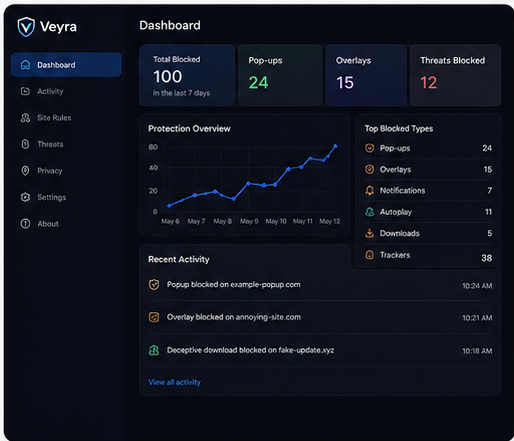Image resolution: width=514 pixels, height=441 pixels.
Task: Click the Threats sidebar icon
Action: (x=25, y=144)
